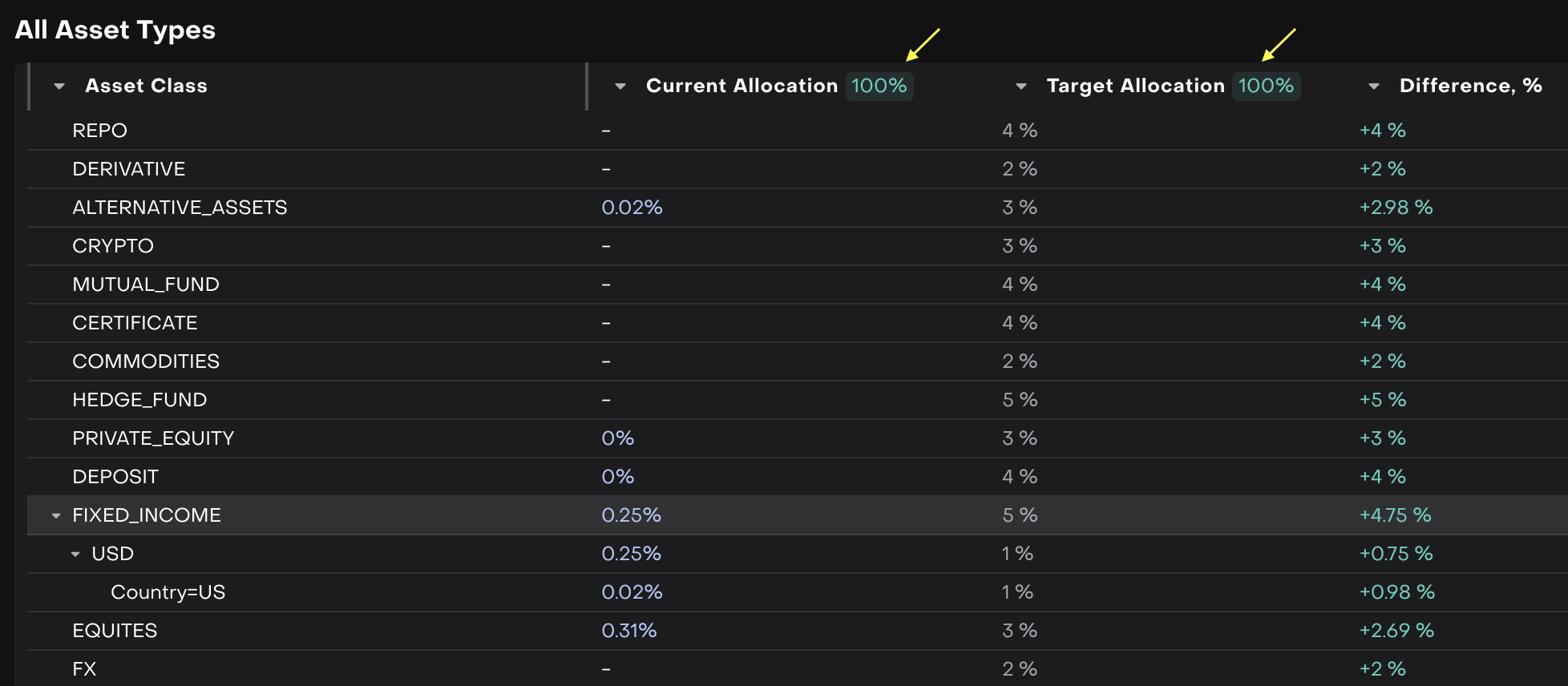1568x686 pixels.
Task: Open the Asset Class column dropdown arrow
Action: (x=59, y=87)
